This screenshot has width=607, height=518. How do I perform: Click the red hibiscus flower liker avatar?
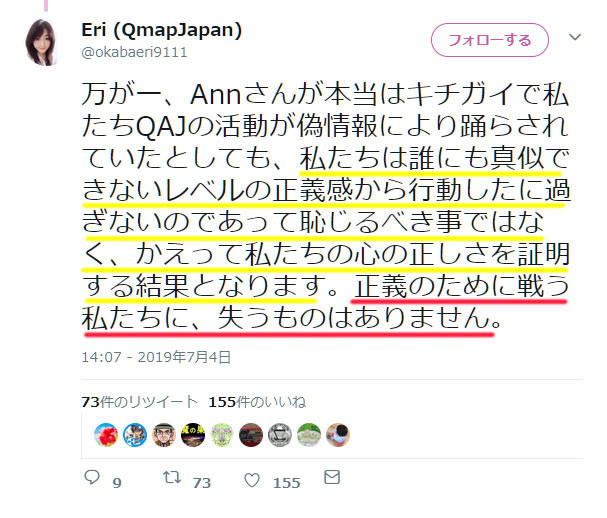[106, 435]
